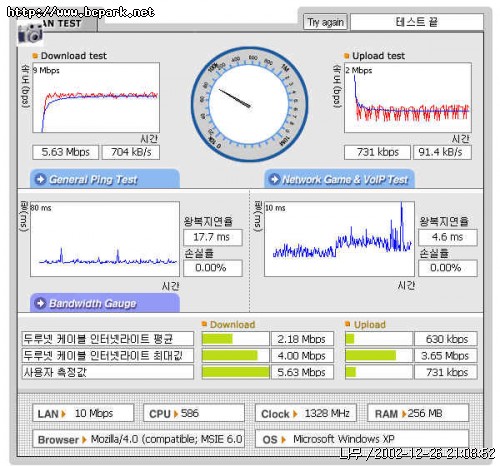Click the 630 kbps upload bar
Viewport: 500px width, 466px height.
(x=379, y=339)
